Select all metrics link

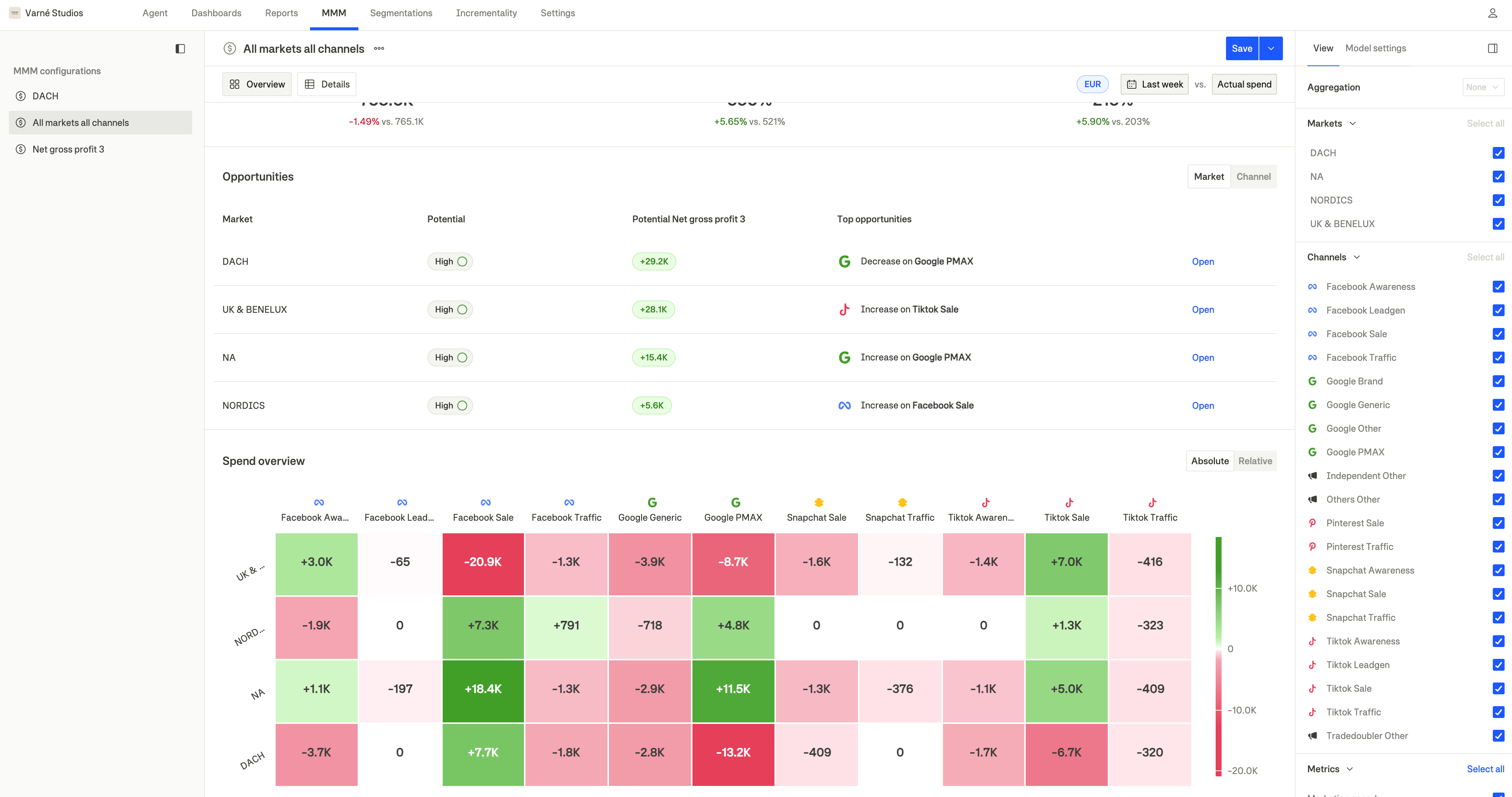(x=1485, y=769)
